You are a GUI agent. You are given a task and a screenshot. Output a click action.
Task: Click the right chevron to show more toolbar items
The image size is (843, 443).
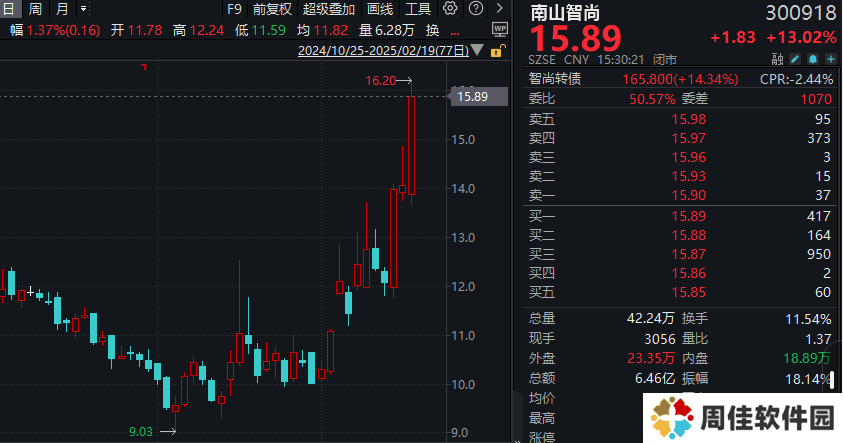click(x=499, y=8)
